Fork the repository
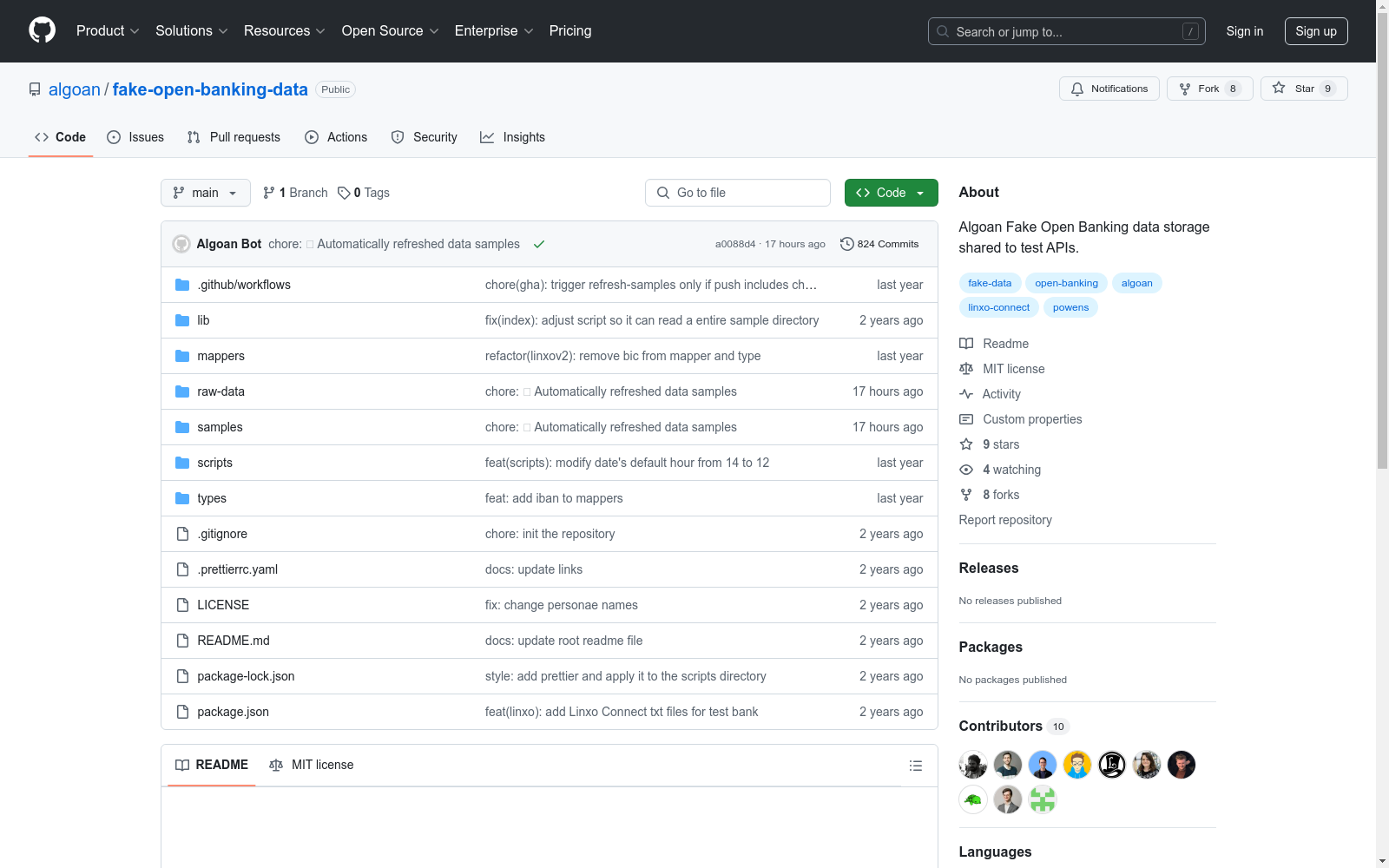Viewport: 1389px width, 868px height. [1209, 89]
